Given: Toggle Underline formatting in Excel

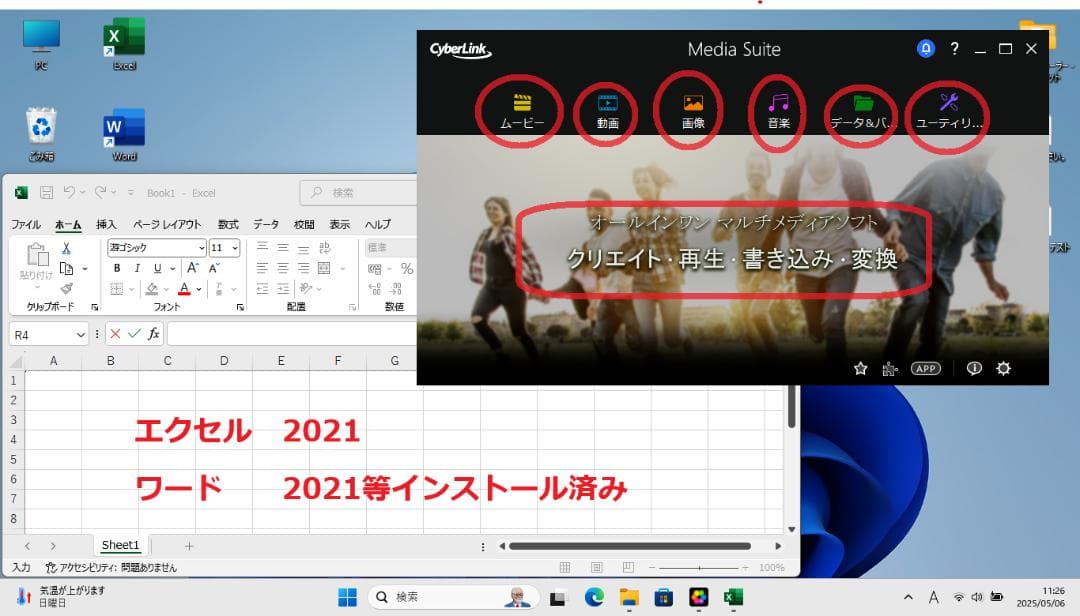Looking at the screenshot, I should tap(158, 268).
